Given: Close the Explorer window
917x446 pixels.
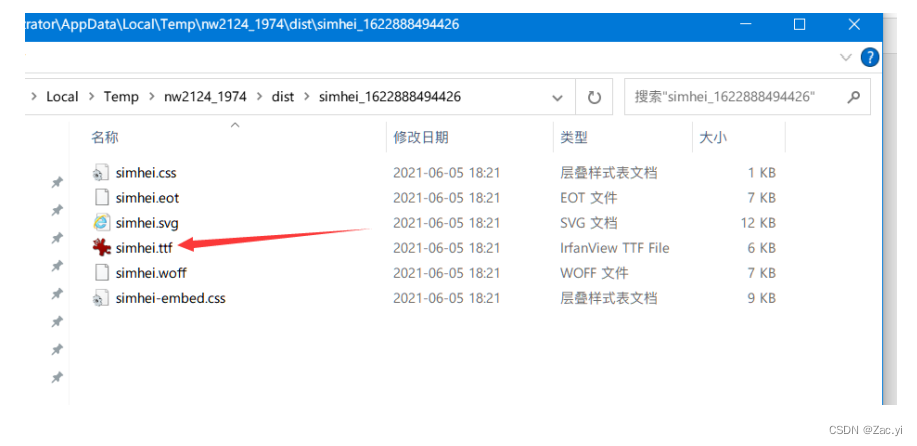Looking at the screenshot, I should (854, 25).
